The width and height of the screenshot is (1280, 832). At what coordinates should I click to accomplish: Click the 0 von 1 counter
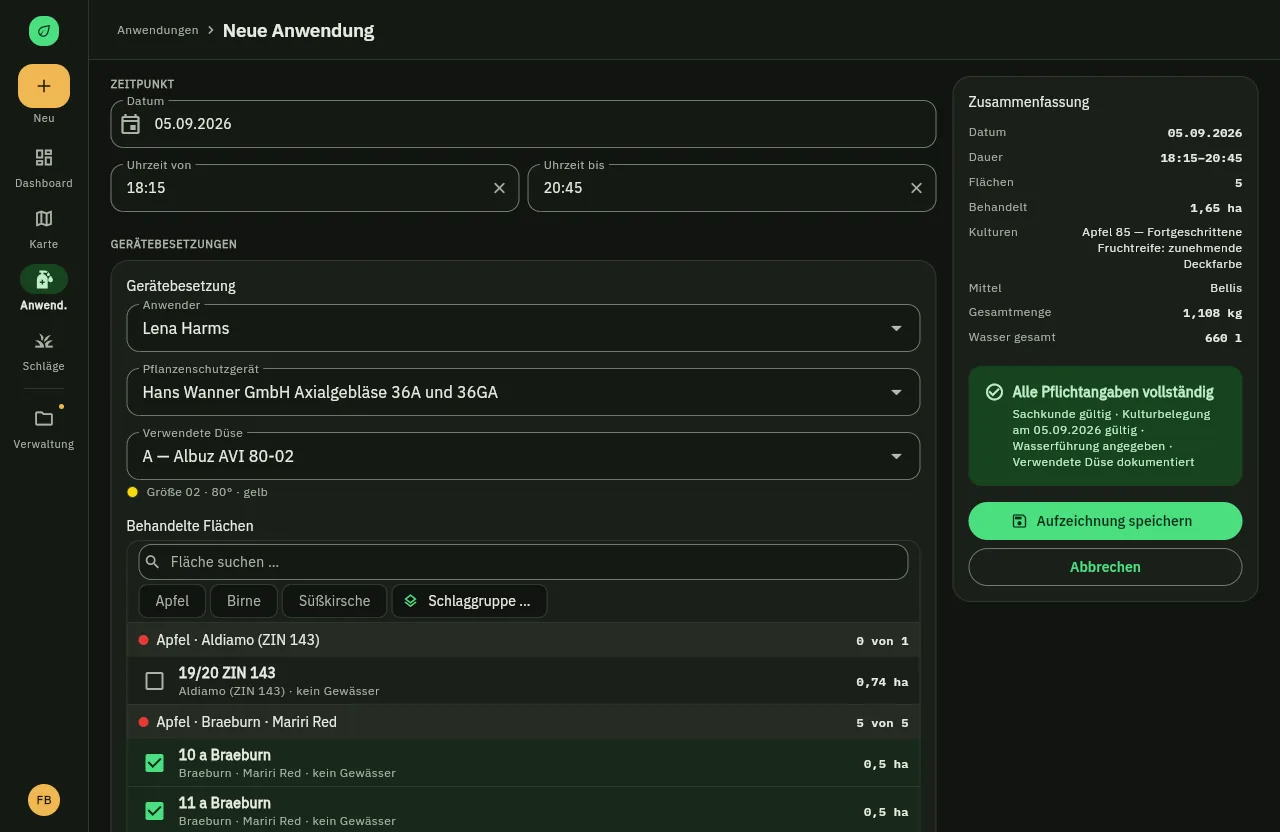[x=882, y=641]
